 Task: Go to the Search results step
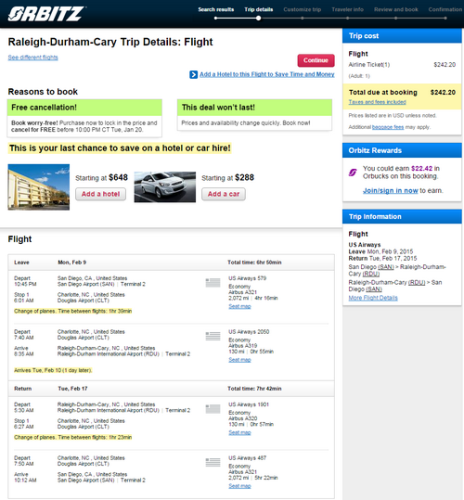pos(216,9)
